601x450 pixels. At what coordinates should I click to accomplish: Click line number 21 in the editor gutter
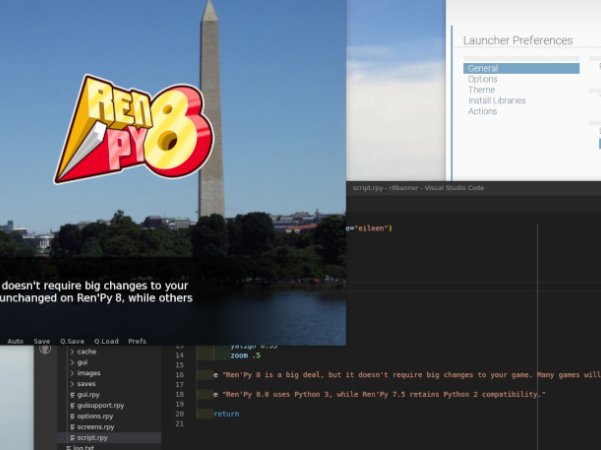180,424
